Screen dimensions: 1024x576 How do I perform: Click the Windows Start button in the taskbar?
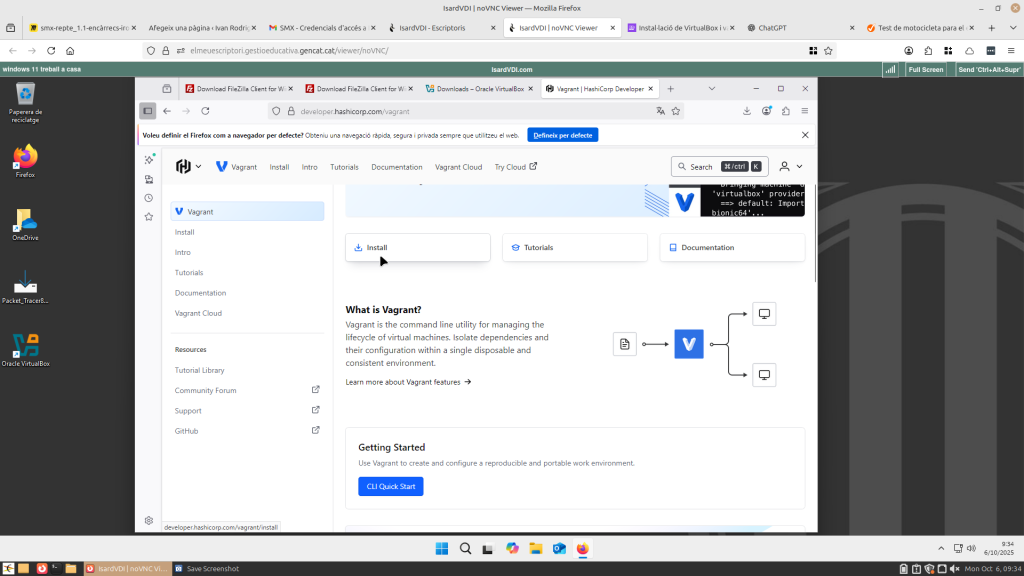coord(441,548)
